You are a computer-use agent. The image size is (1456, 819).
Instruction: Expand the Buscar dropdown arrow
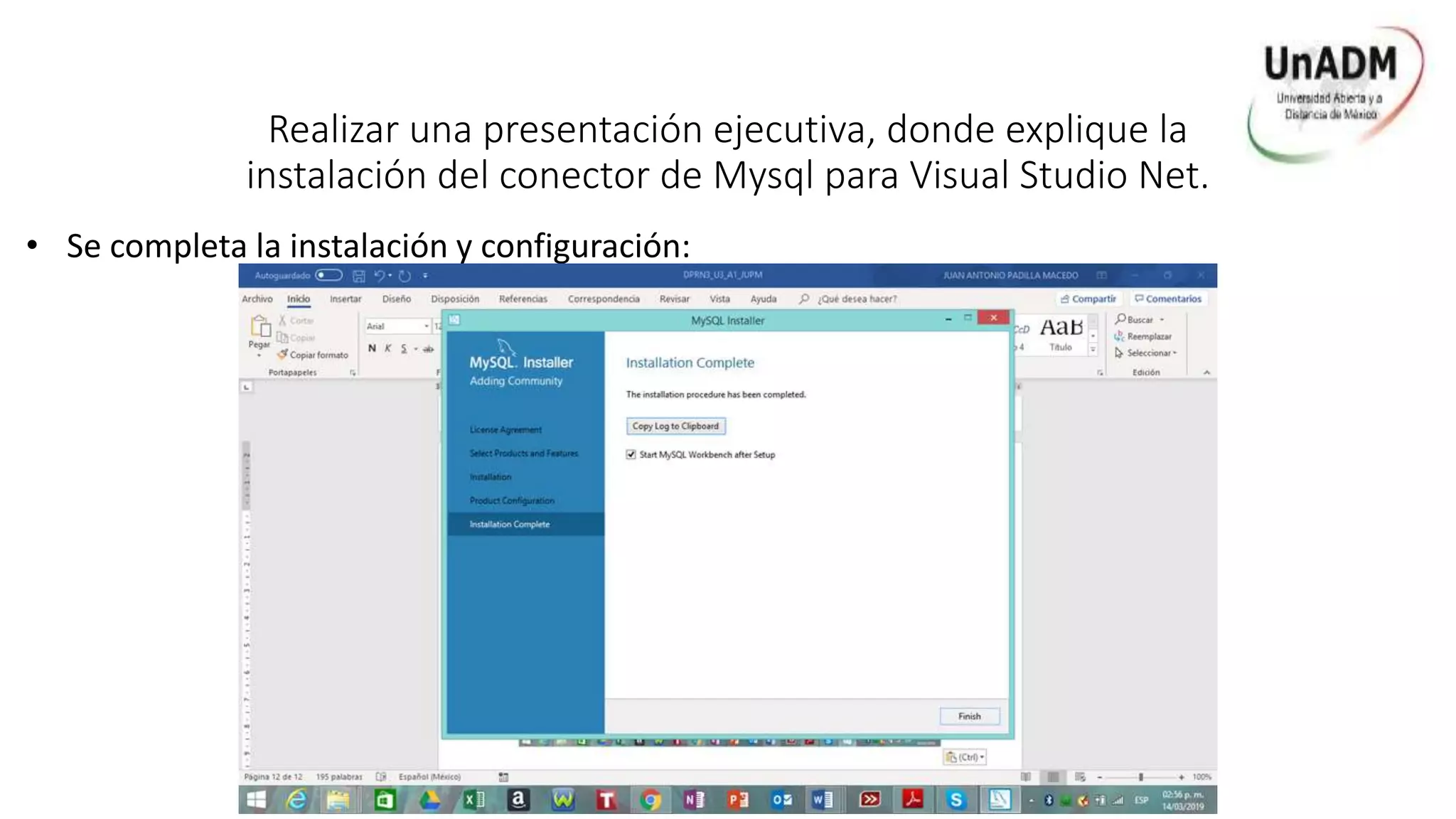1162,320
